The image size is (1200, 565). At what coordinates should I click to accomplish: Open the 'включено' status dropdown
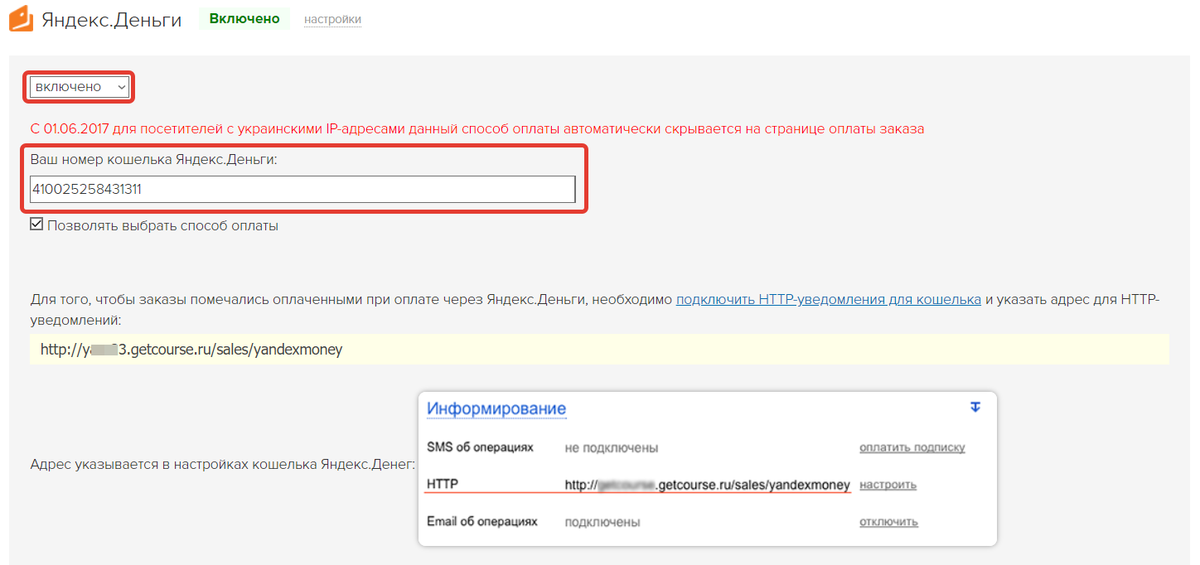[x=80, y=87]
